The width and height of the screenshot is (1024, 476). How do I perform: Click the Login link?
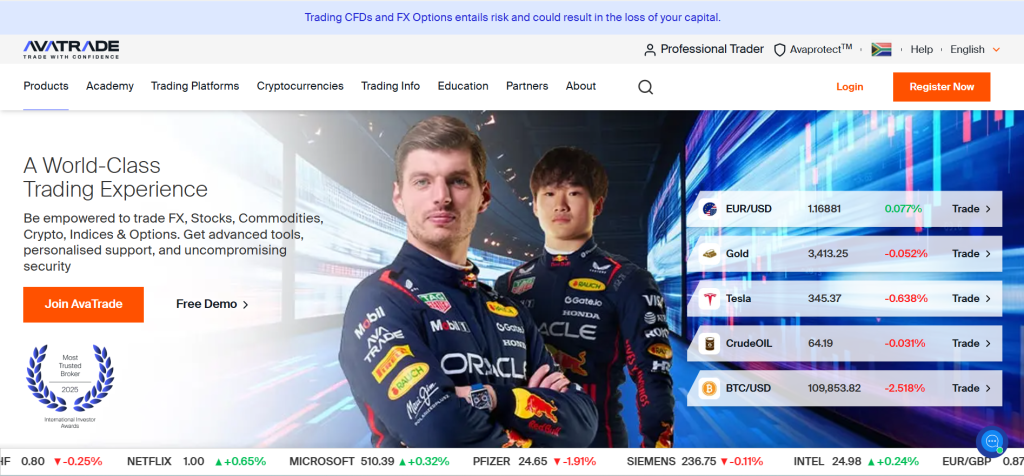point(849,87)
